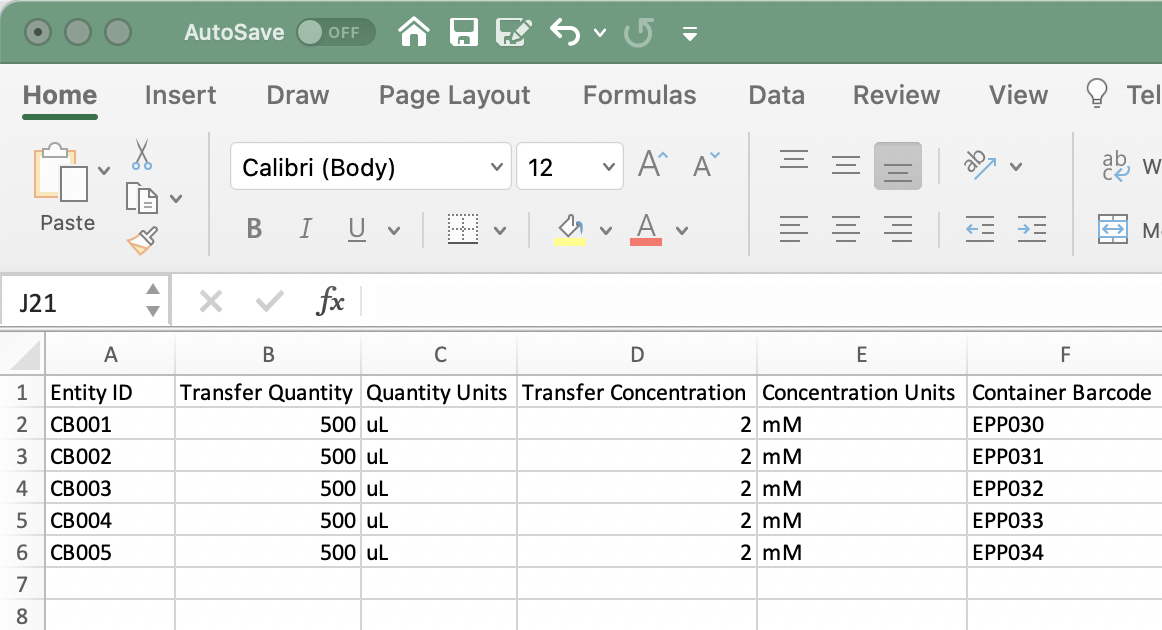Image resolution: width=1162 pixels, height=630 pixels.
Task: Click Select All corner triangle
Action: click(x=24, y=354)
